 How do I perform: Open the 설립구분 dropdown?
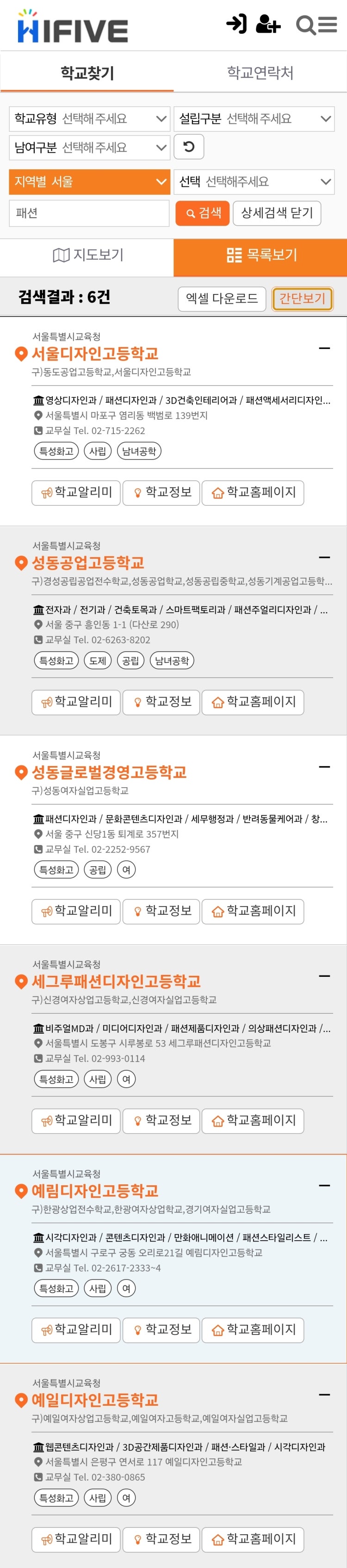[x=254, y=119]
